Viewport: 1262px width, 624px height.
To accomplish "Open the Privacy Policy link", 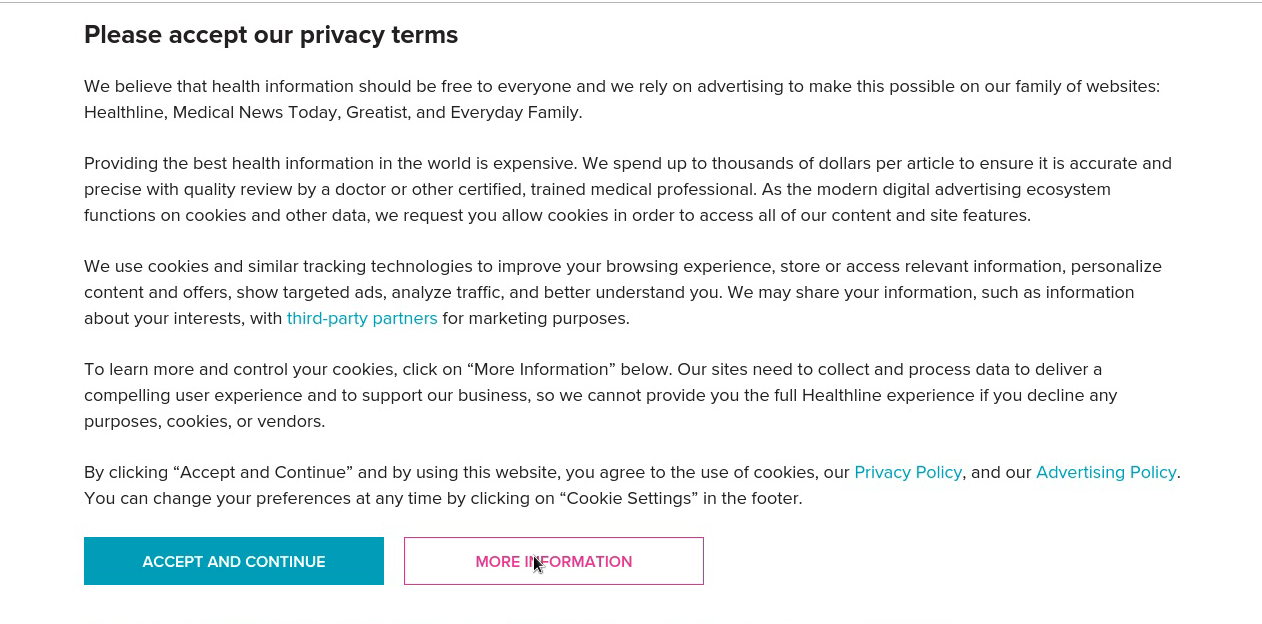I will (x=908, y=472).
